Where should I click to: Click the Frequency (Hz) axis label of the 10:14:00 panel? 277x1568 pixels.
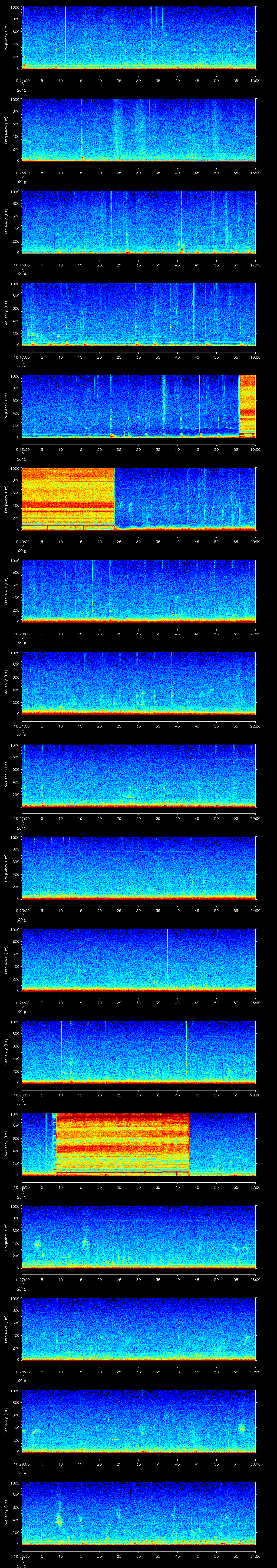[6, 38]
